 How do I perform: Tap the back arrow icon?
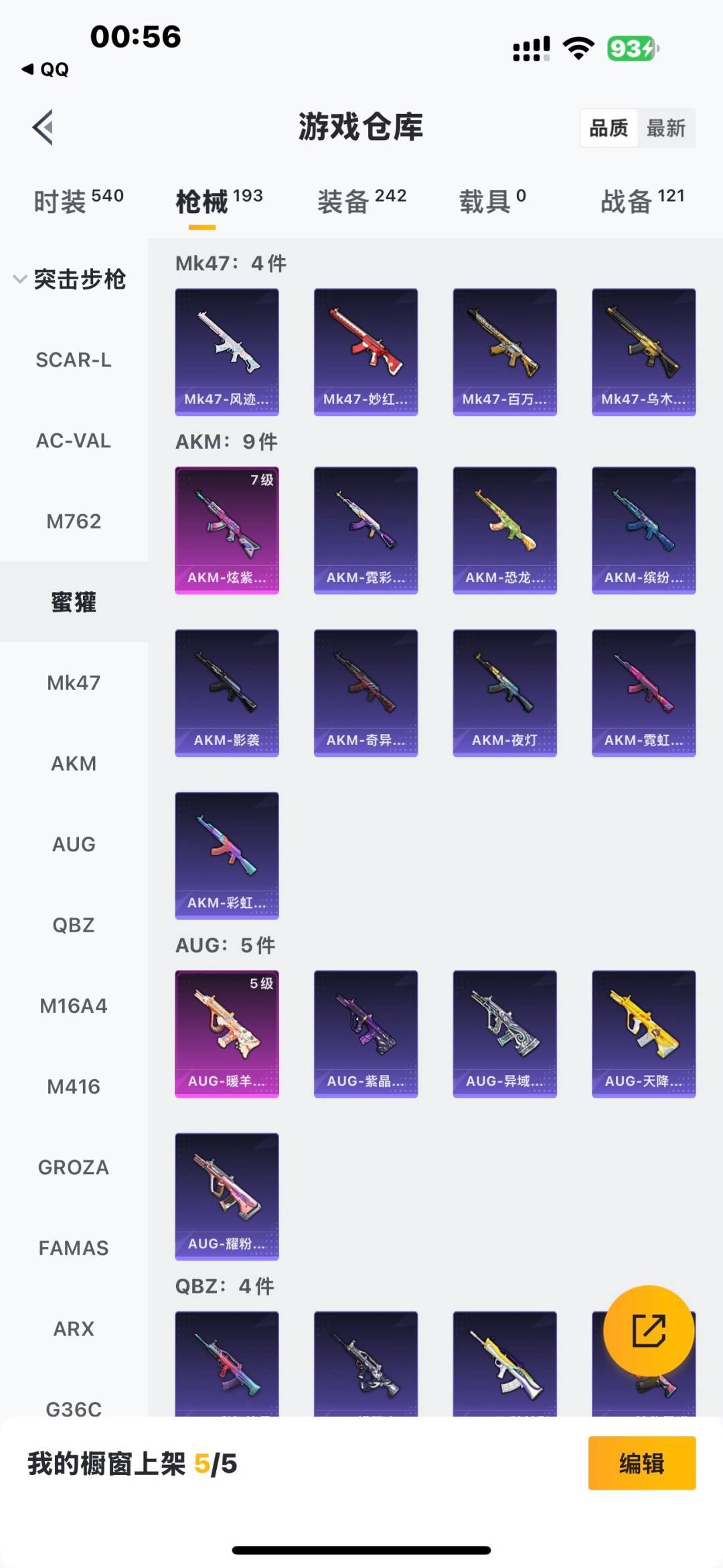(43, 127)
